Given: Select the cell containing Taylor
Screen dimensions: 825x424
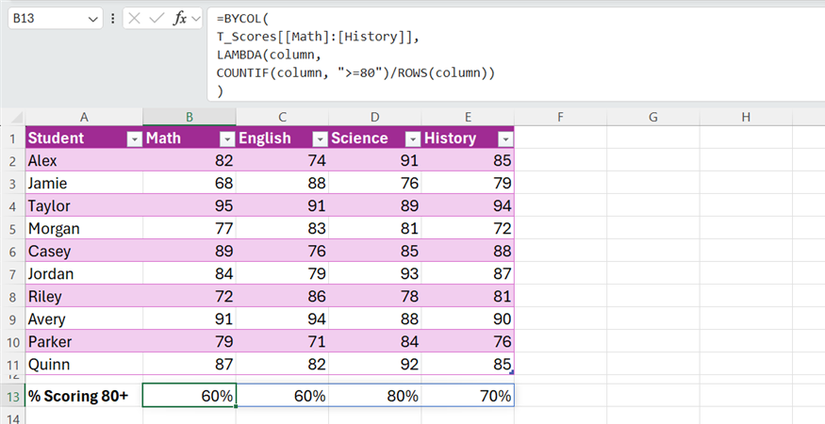Looking at the screenshot, I should point(84,206).
